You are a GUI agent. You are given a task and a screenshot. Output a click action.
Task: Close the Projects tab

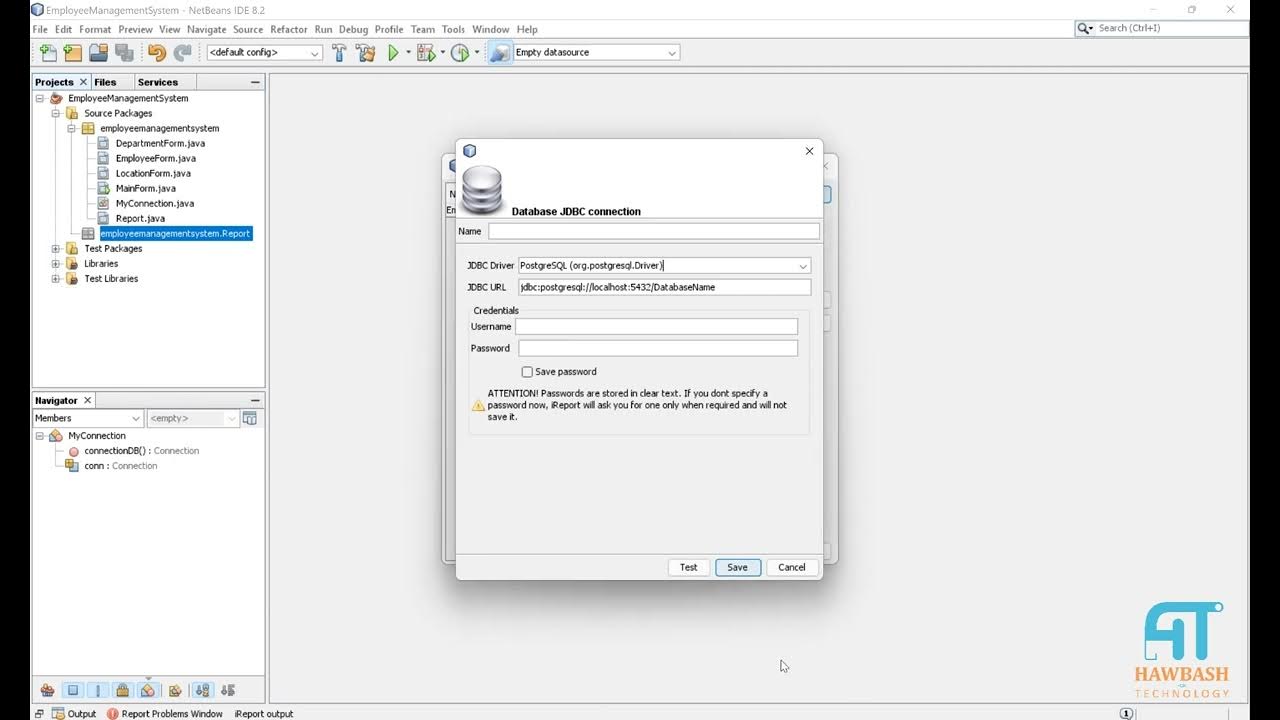coord(83,82)
